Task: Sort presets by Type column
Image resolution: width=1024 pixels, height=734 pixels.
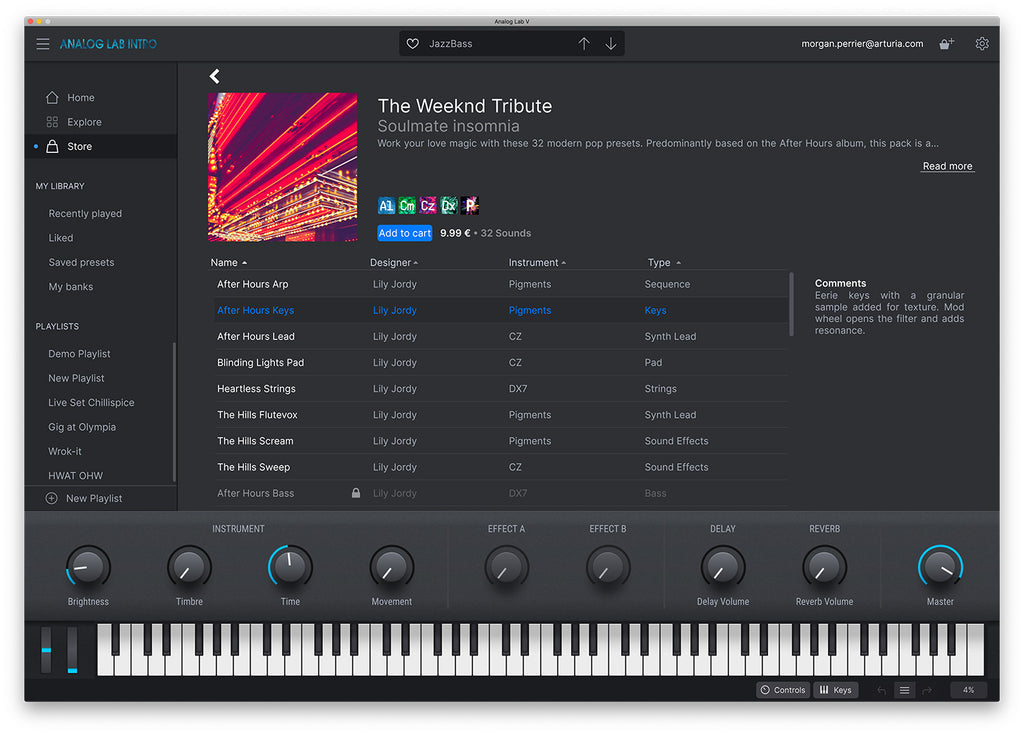Action: [664, 263]
